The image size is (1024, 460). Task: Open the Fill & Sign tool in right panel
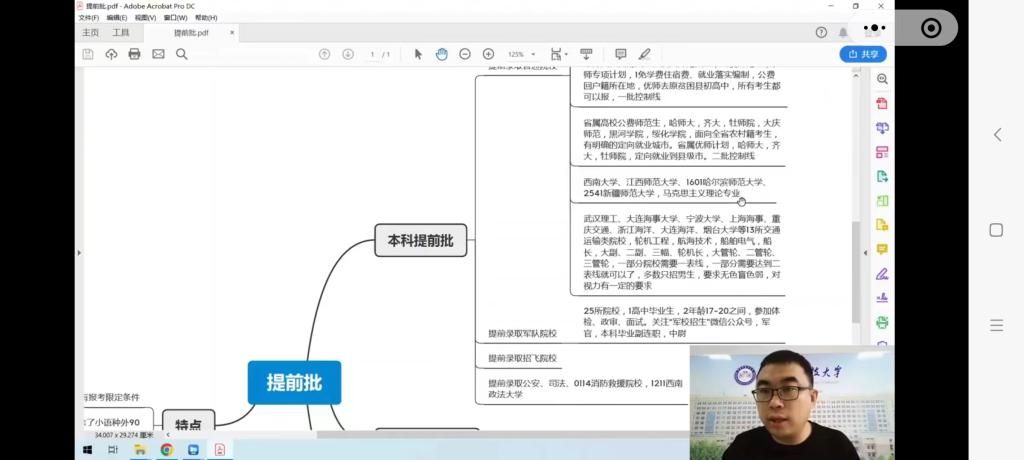point(882,274)
